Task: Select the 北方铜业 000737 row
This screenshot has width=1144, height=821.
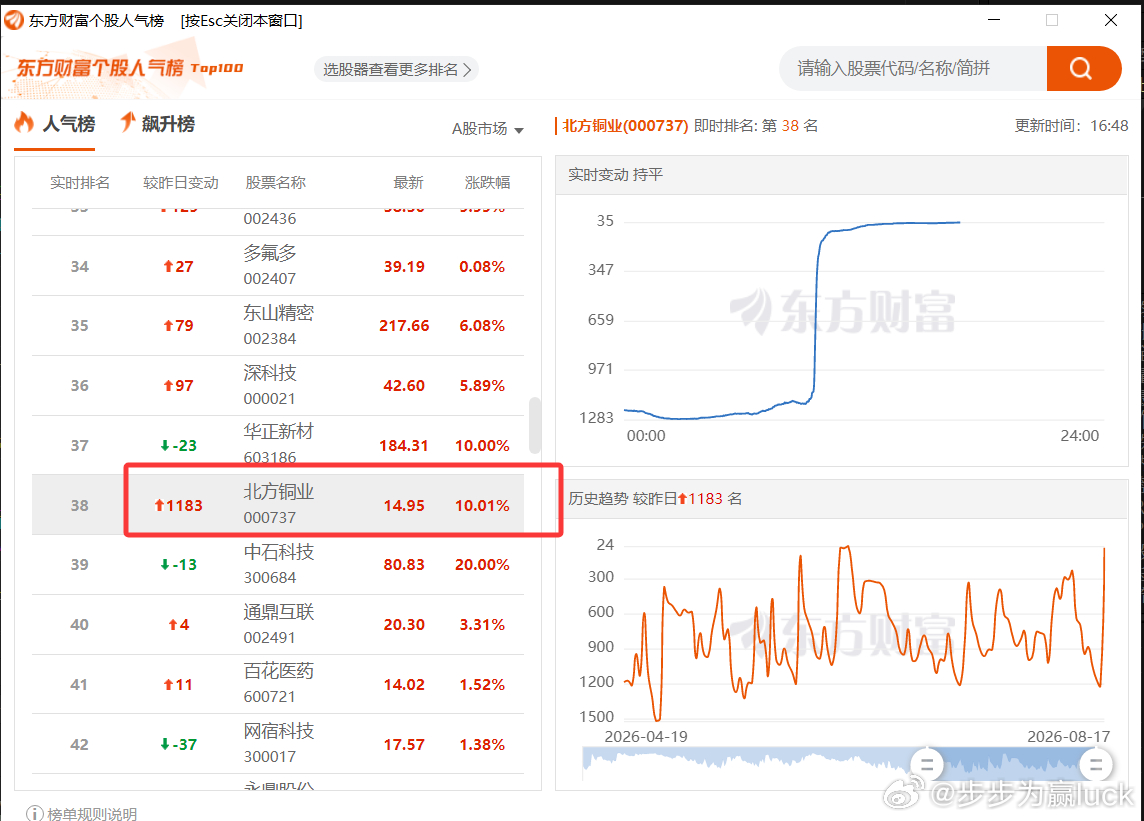Action: (278, 504)
